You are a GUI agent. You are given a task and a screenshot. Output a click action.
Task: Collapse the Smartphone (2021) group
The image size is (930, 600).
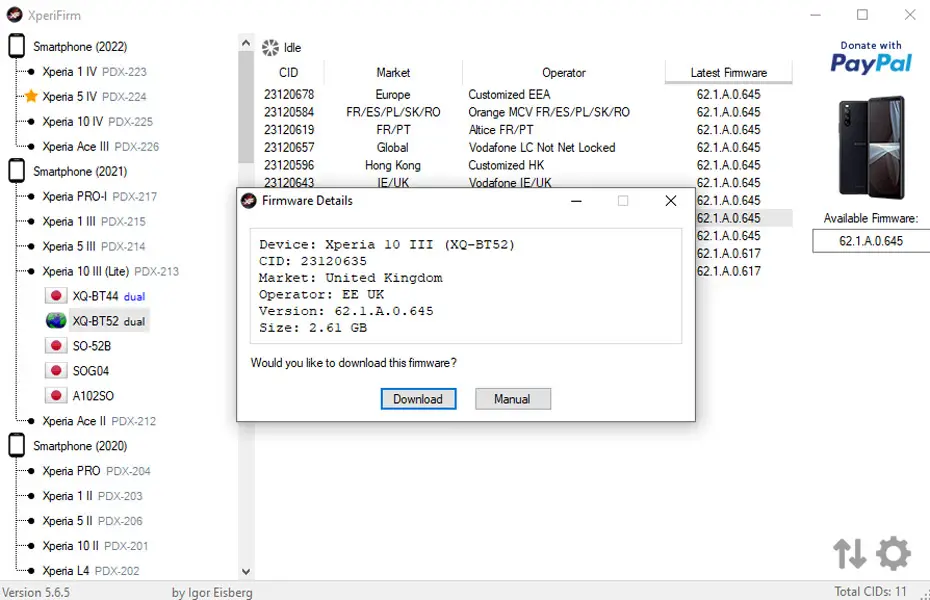pyautogui.click(x=80, y=171)
